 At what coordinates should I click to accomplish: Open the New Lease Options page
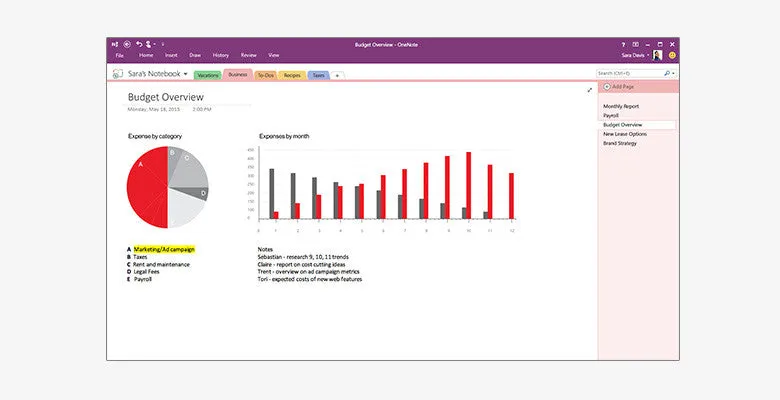click(x=625, y=134)
